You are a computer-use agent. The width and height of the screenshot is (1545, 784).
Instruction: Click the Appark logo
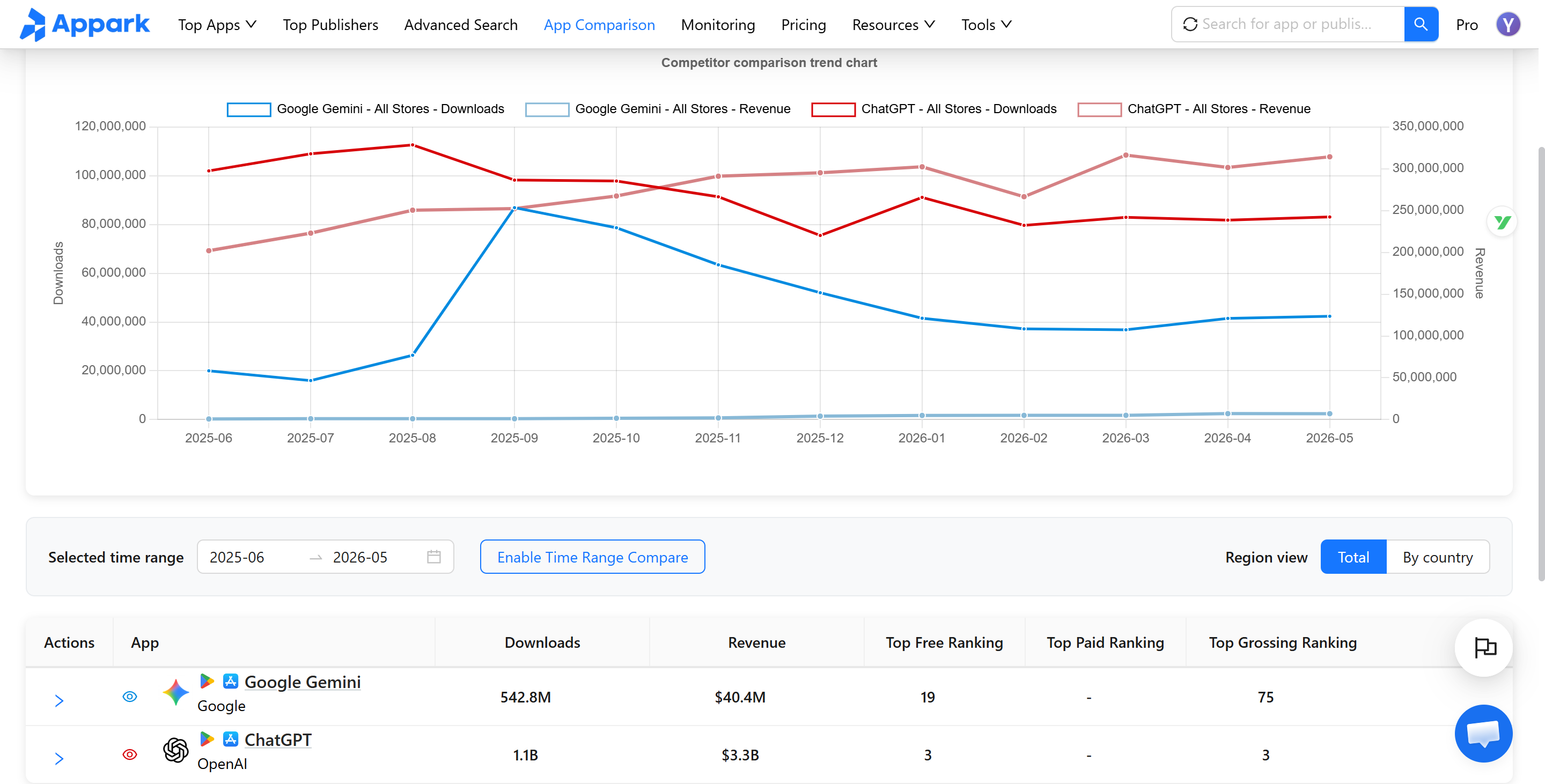click(x=85, y=25)
